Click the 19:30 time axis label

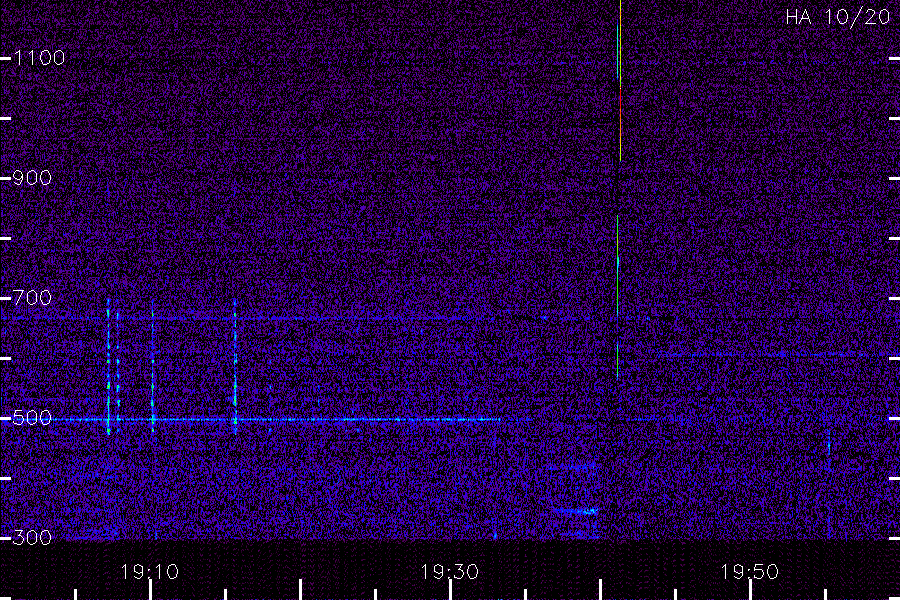click(x=449, y=571)
